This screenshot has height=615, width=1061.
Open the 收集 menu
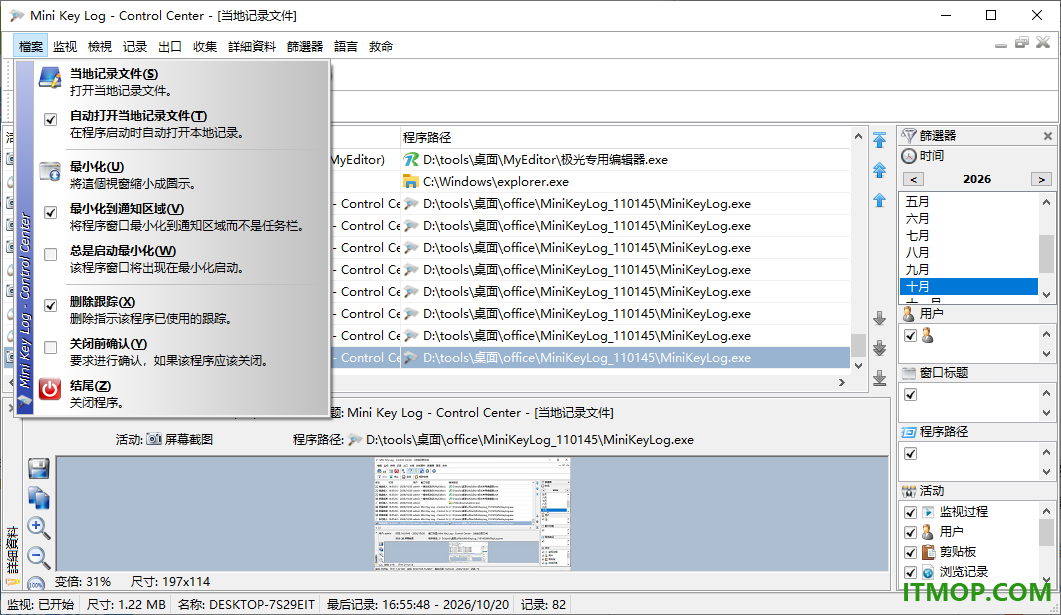[x=205, y=47]
